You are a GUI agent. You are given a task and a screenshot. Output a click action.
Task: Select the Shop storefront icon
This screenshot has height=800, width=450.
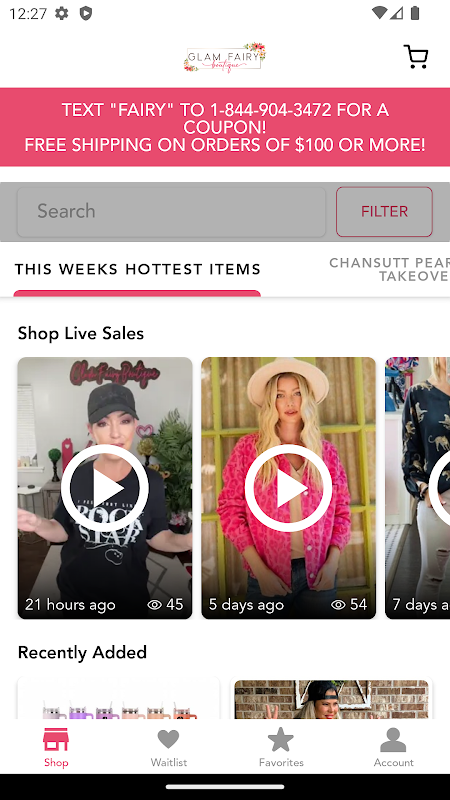click(56, 739)
